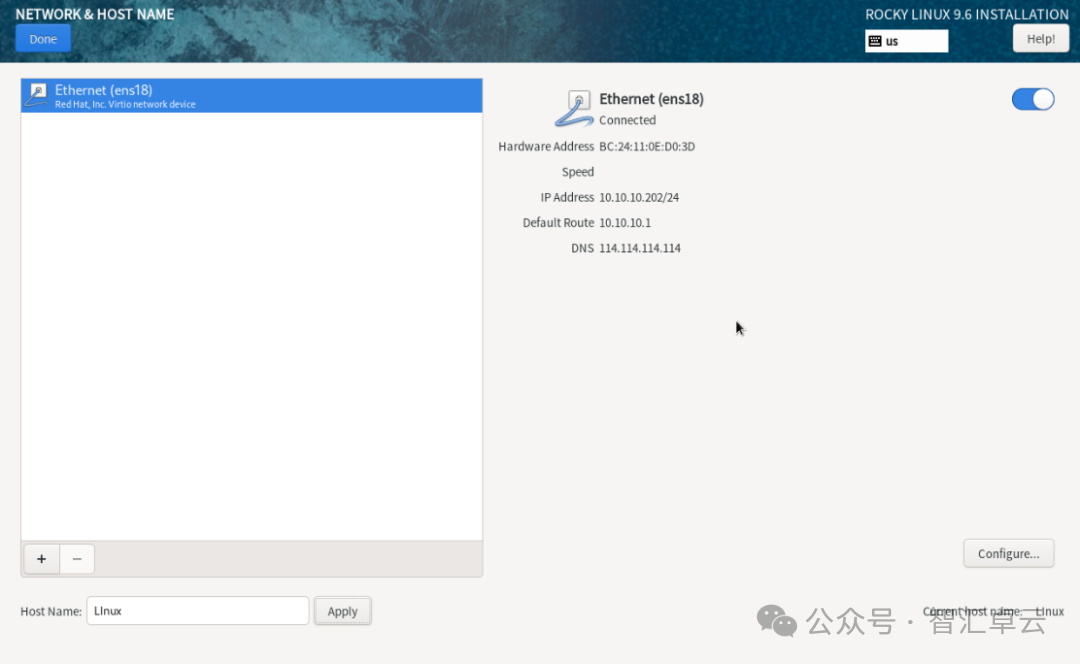Click the Default Route value 10.10.10.1
Viewport: 1080px width, 664px height.
[625, 223]
